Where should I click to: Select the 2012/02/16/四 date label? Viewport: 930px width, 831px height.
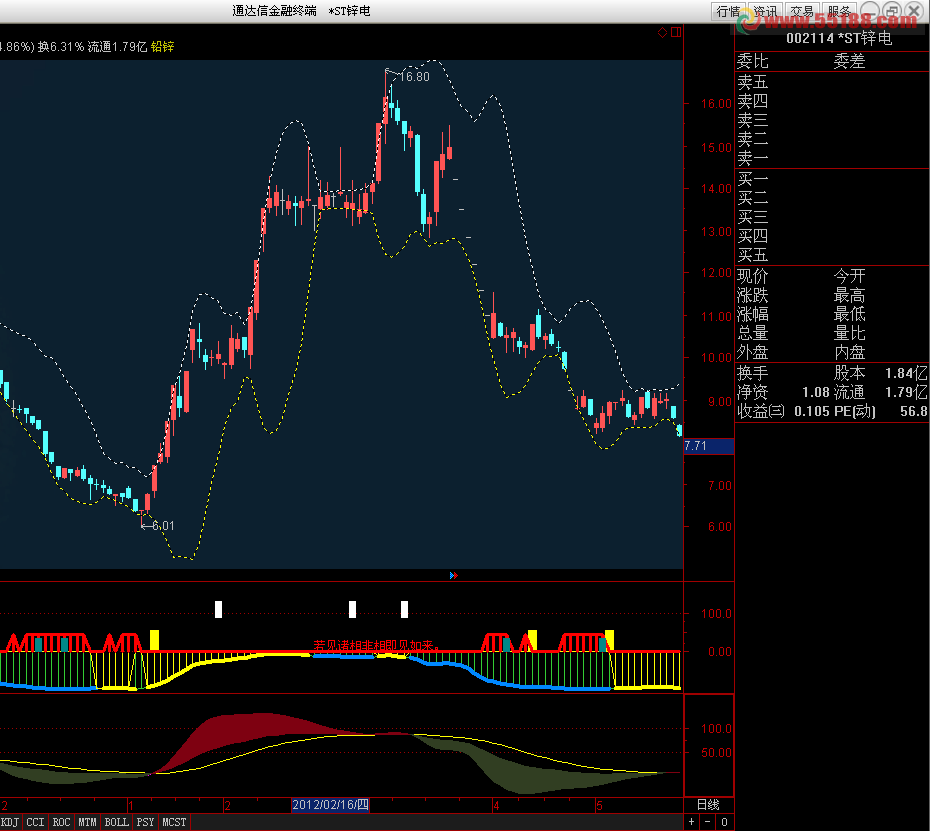330,805
